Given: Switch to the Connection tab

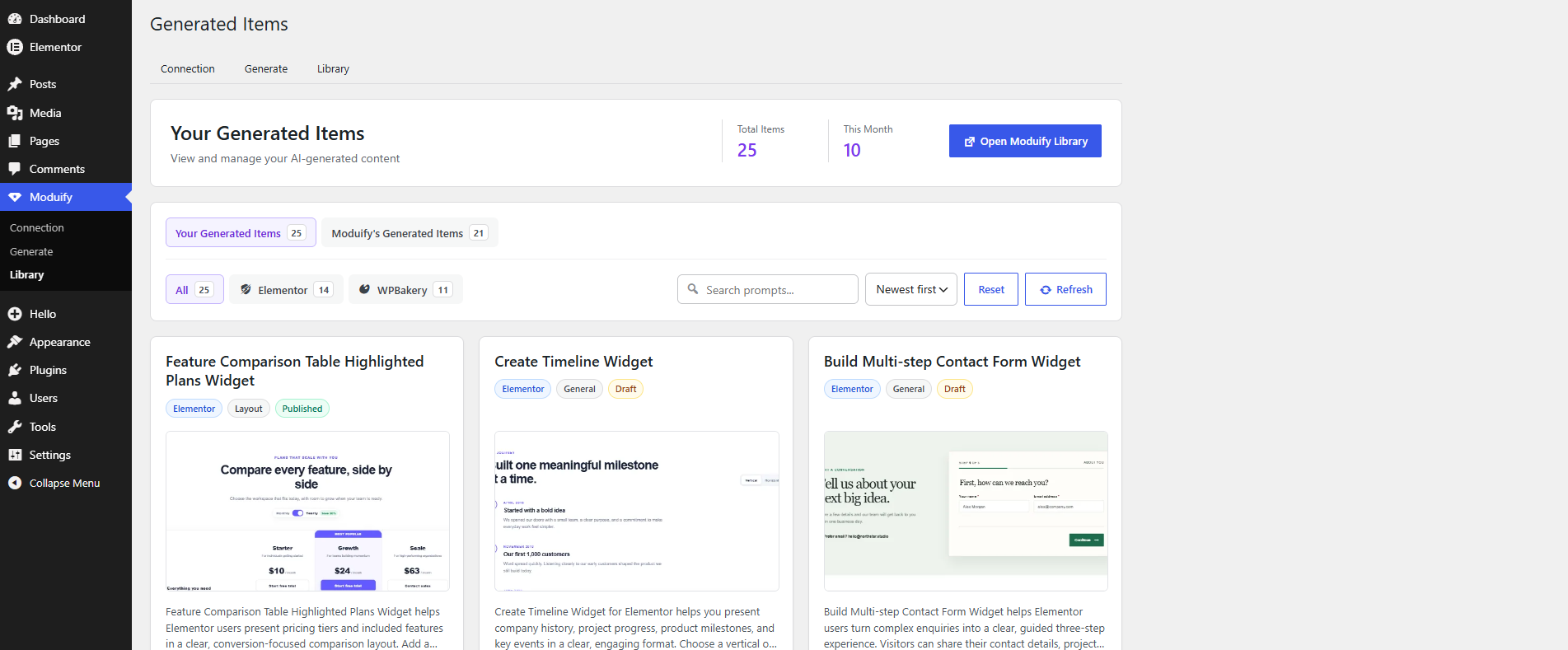Looking at the screenshot, I should coord(188,69).
